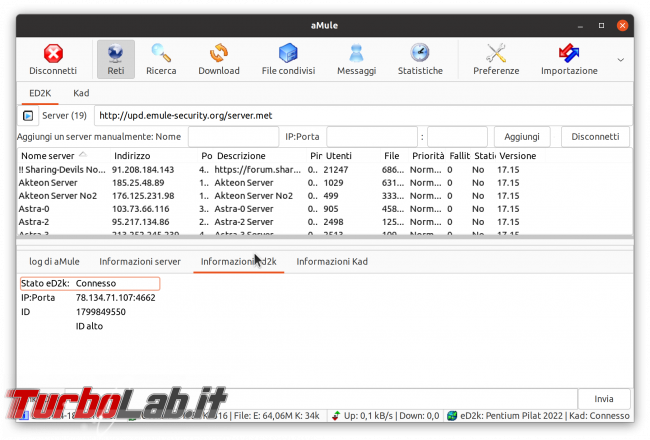Click the Aggiungi button

pos(522,137)
